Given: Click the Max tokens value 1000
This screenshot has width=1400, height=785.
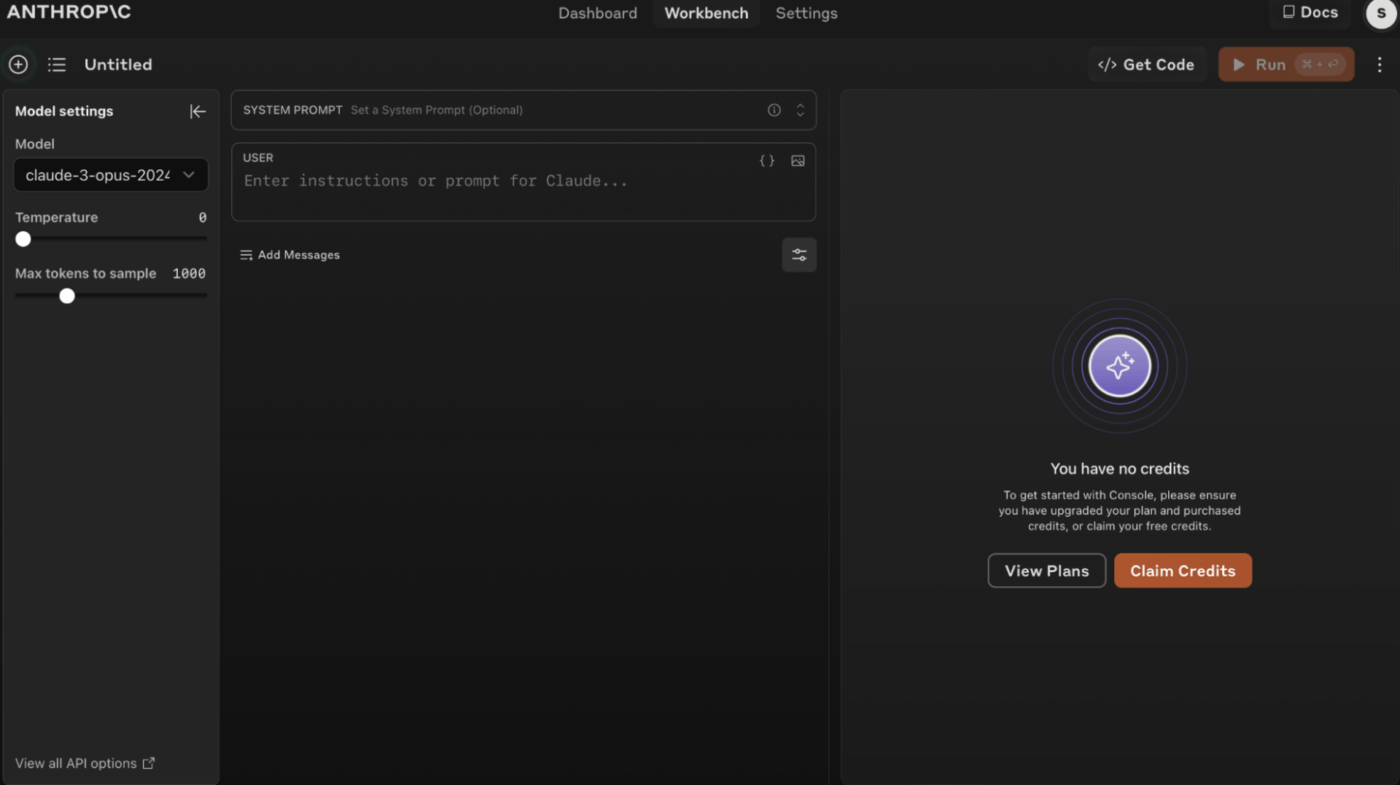Looking at the screenshot, I should click(189, 273).
